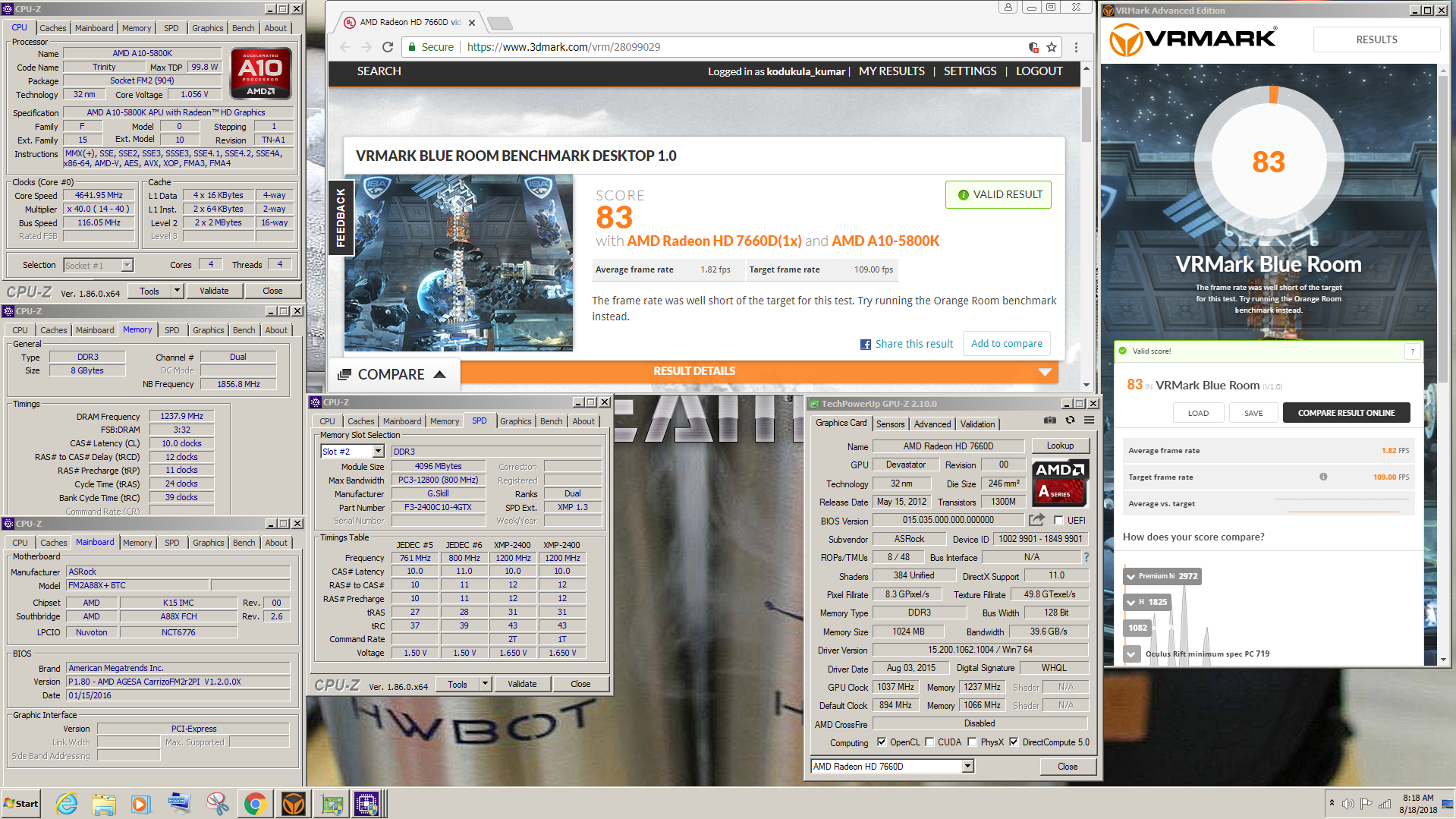The image size is (1456, 819).
Task: Take GPU-Z screenshot with camera icon
Action: tap(1049, 421)
